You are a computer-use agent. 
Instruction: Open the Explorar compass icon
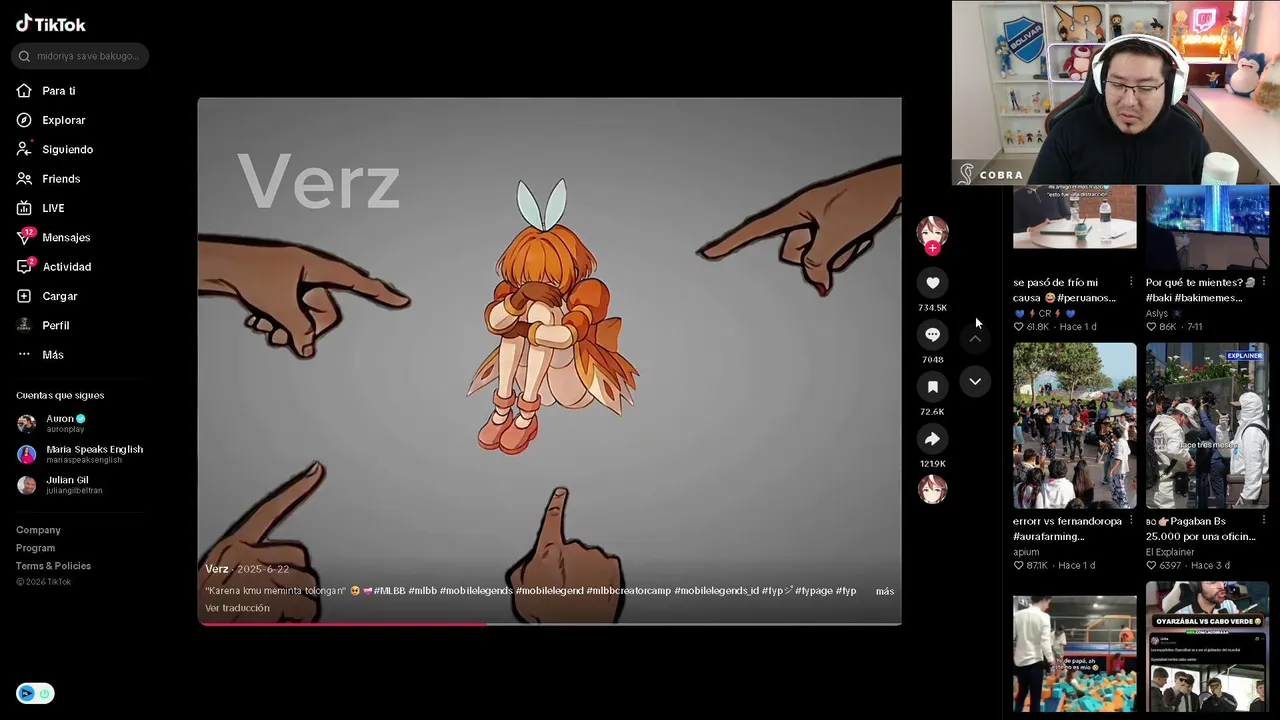tap(24, 120)
